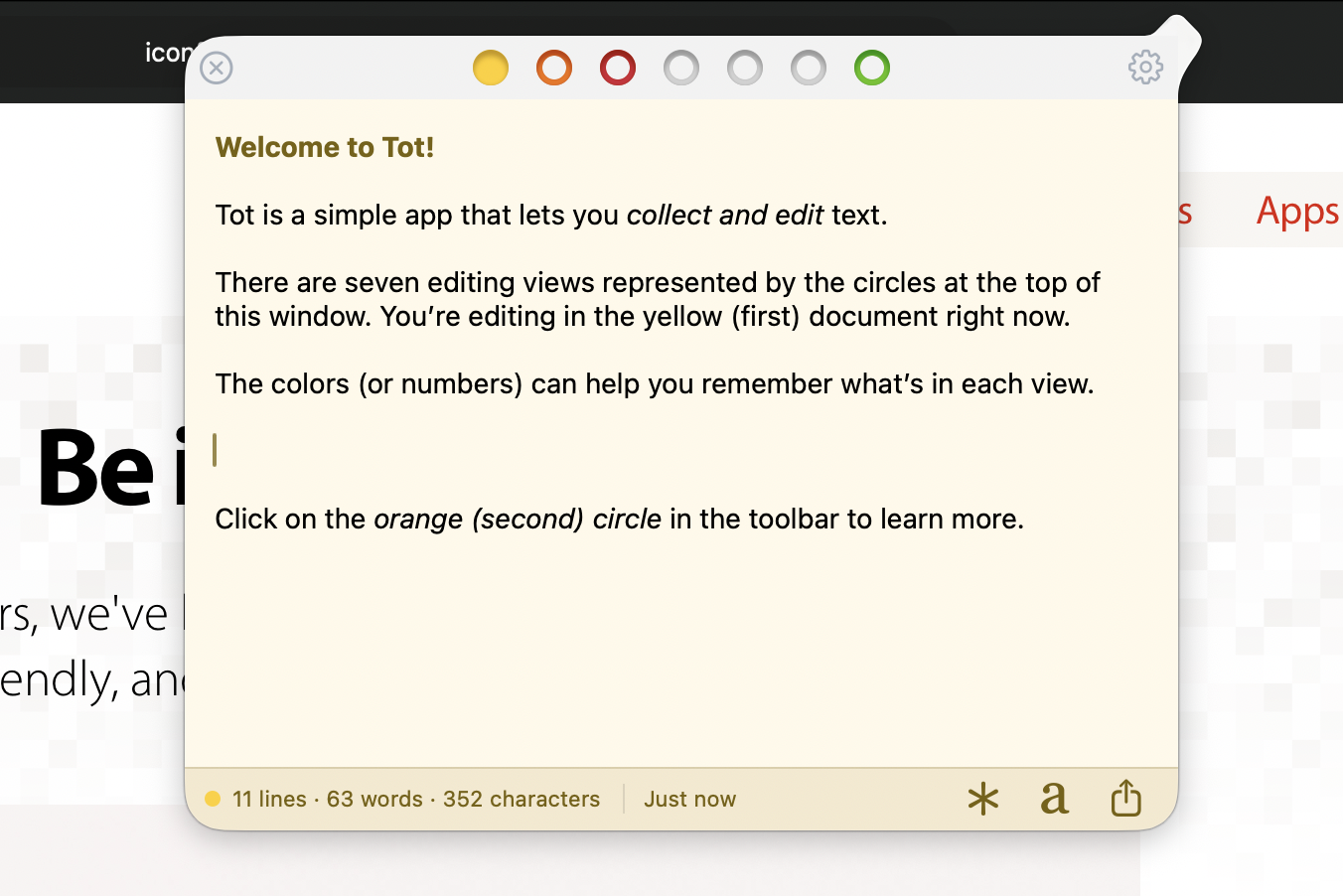
Task: Open the sixth gray document circle
Action: coord(809,68)
